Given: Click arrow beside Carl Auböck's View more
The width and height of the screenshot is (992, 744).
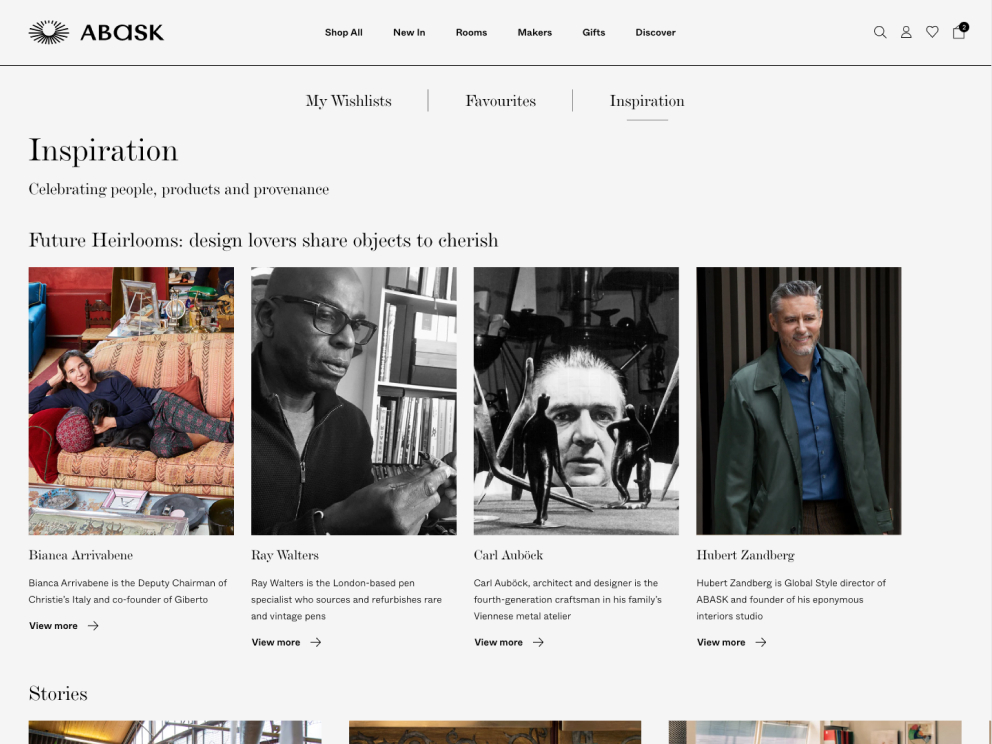Looking at the screenshot, I should (538, 642).
